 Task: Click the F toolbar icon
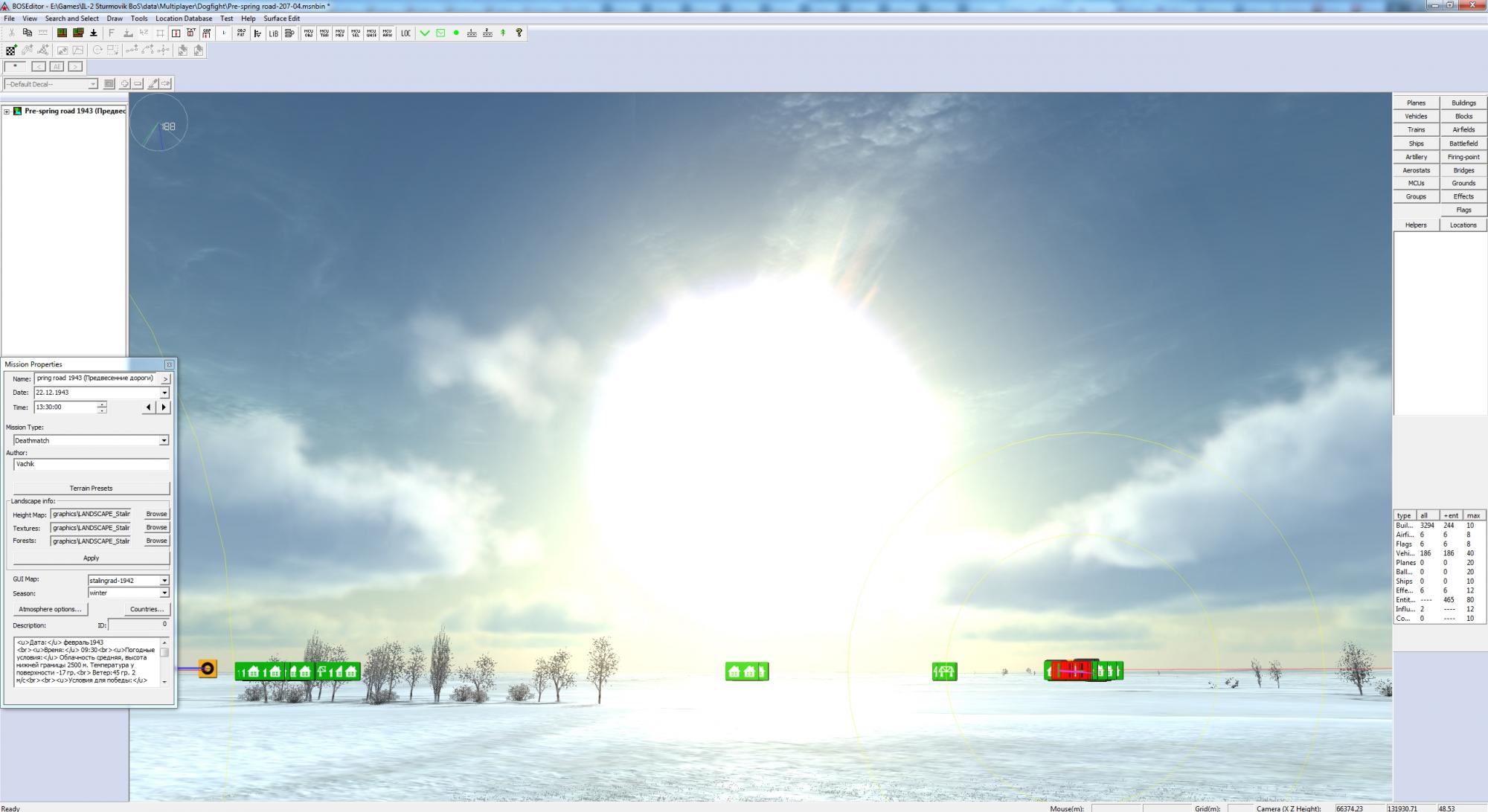[111, 33]
